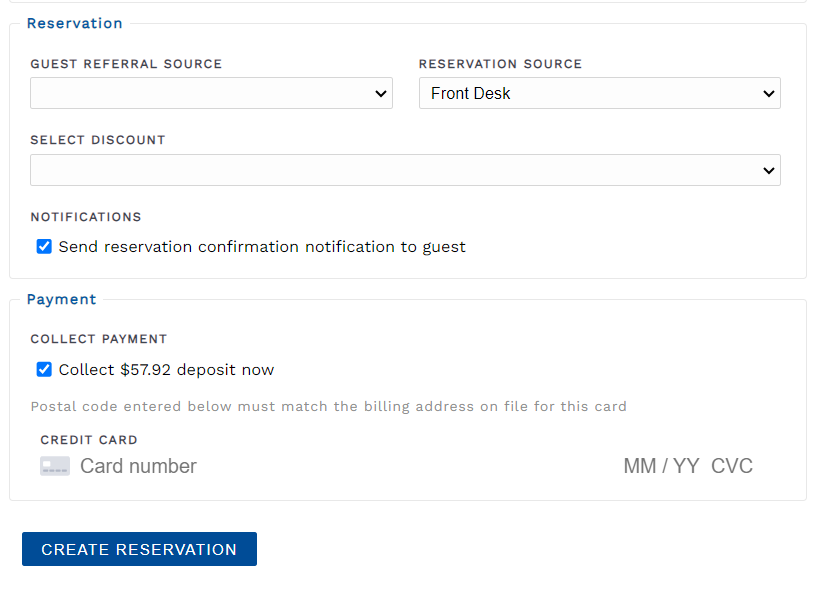Click the Guest Referral Source field label

pyautogui.click(x=126, y=64)
